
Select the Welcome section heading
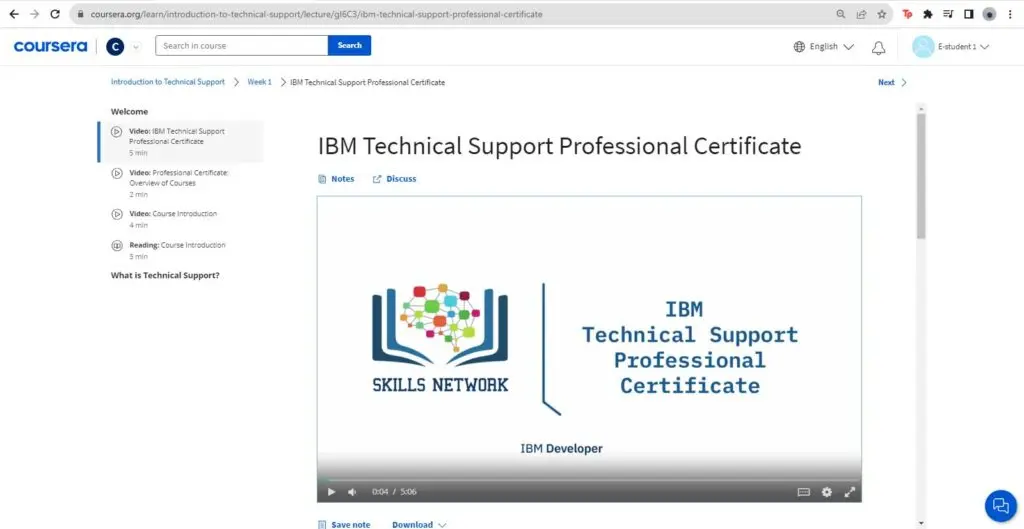coord(129,112)
